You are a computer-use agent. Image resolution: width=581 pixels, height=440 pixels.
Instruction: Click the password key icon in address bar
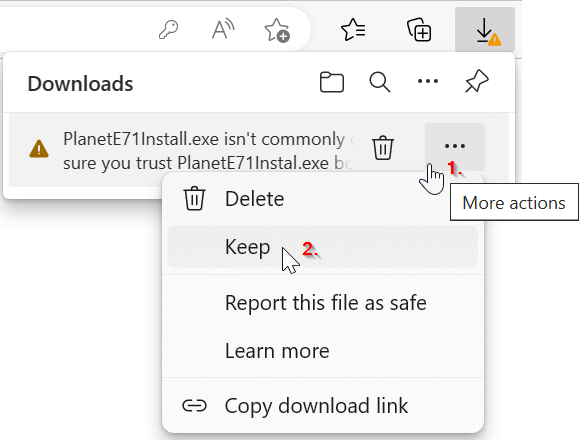tap(169, 30)
